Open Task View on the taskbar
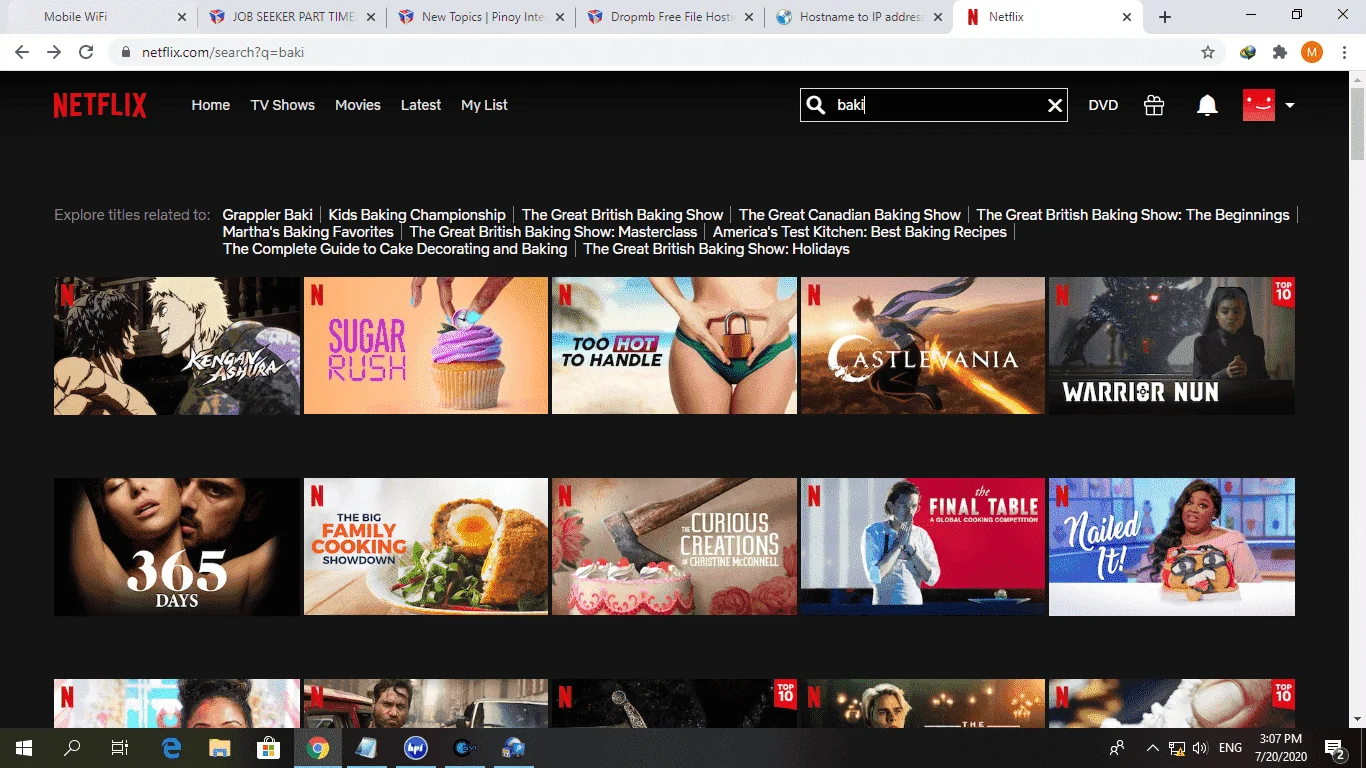Viewport: 1366px width, 768px height. (120, 748)
